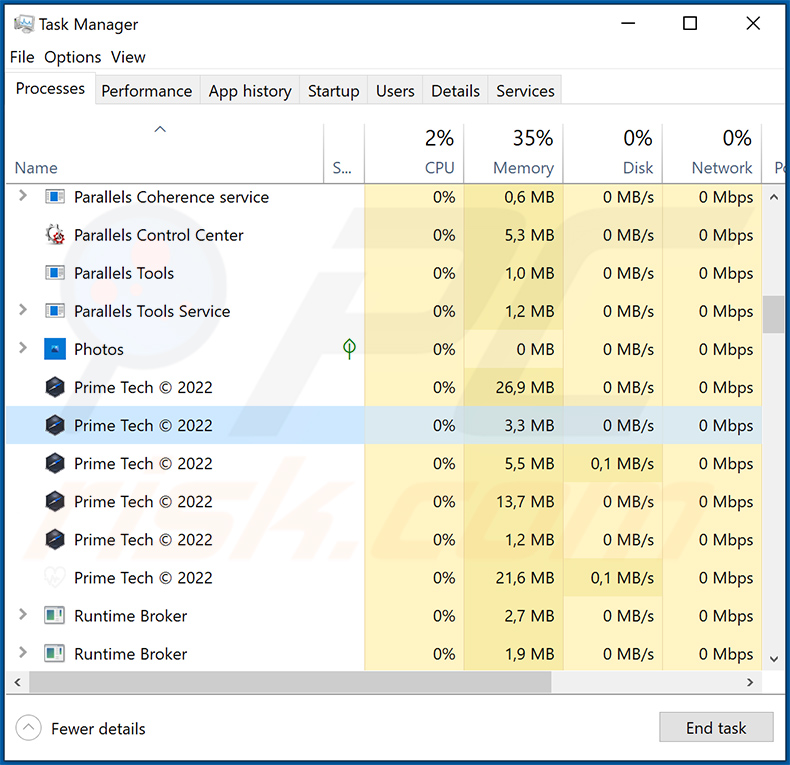Click the Parallels Tools process icon
Screen dimensions: 790x765
(x=55, y=273)
